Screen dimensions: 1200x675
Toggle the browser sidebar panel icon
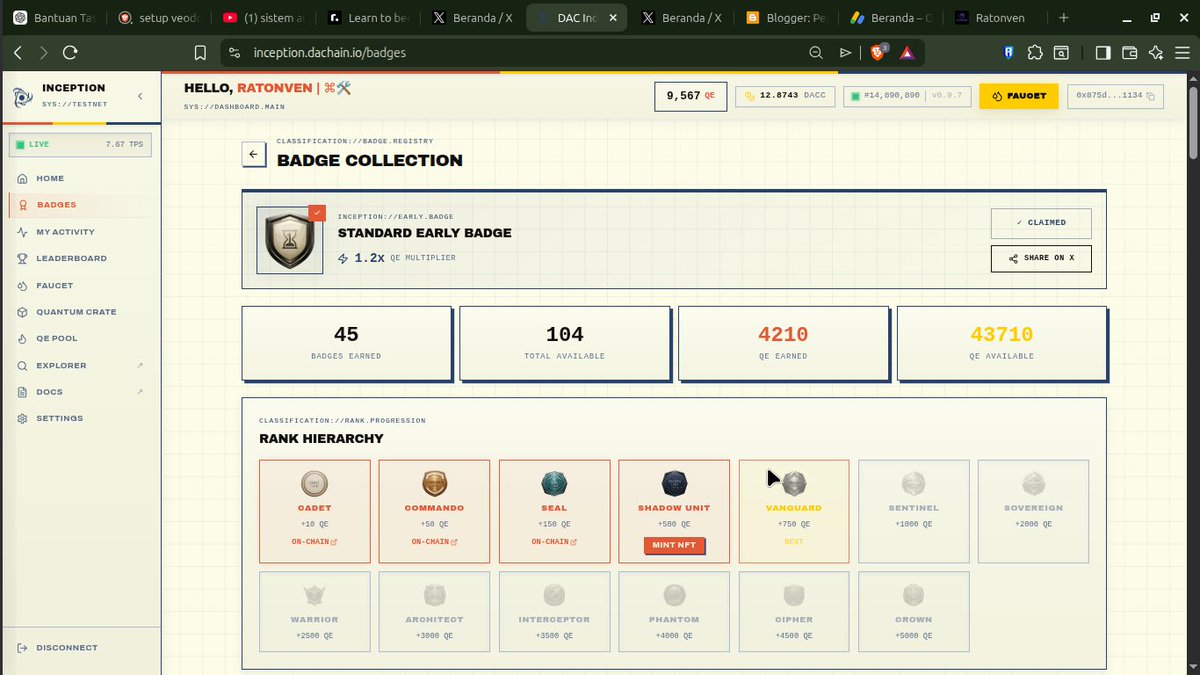pos(1103,53)
